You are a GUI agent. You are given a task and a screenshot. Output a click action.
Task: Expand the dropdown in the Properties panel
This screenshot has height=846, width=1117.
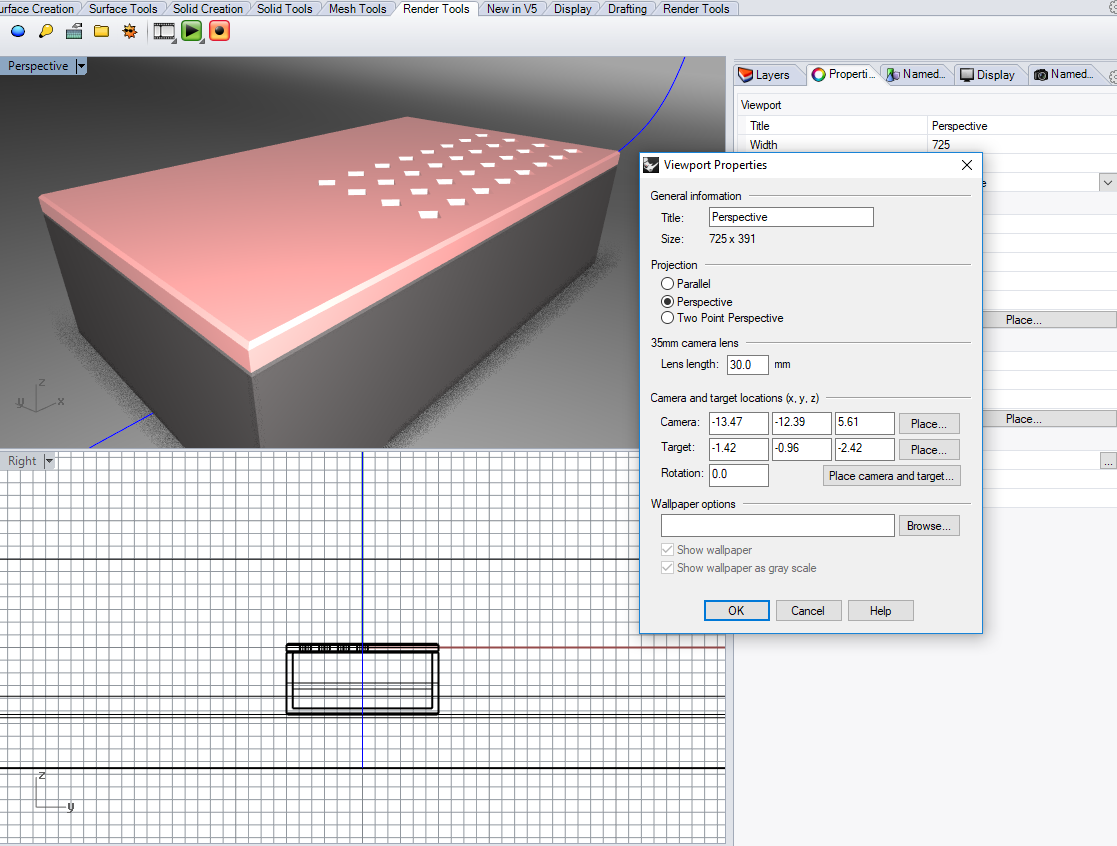(x=1107, y=183)
